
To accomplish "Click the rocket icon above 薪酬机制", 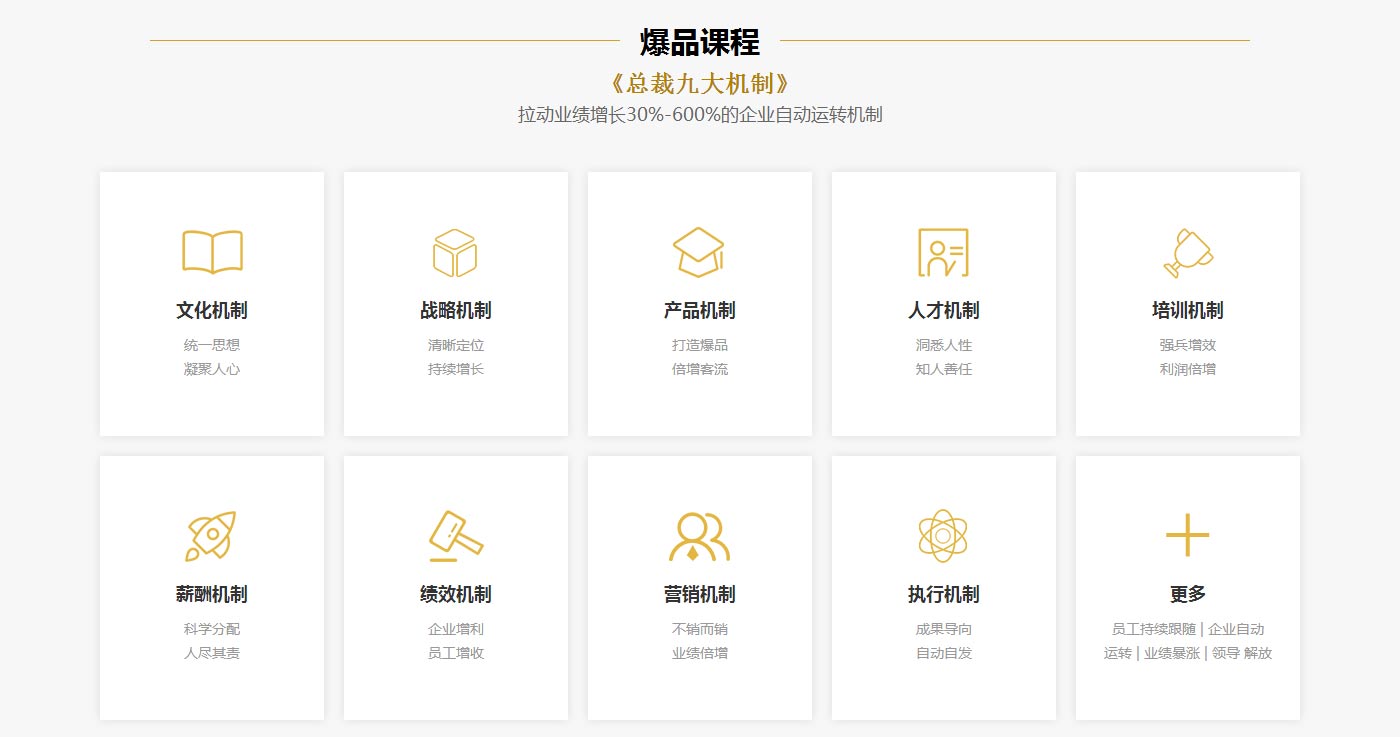I will pos(211,535).
